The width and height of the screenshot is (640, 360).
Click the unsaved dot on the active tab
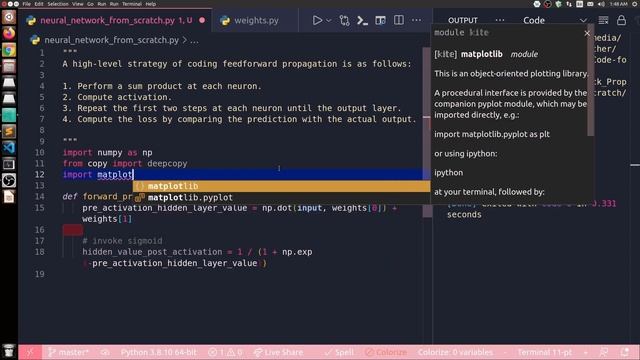coord(202,20)
